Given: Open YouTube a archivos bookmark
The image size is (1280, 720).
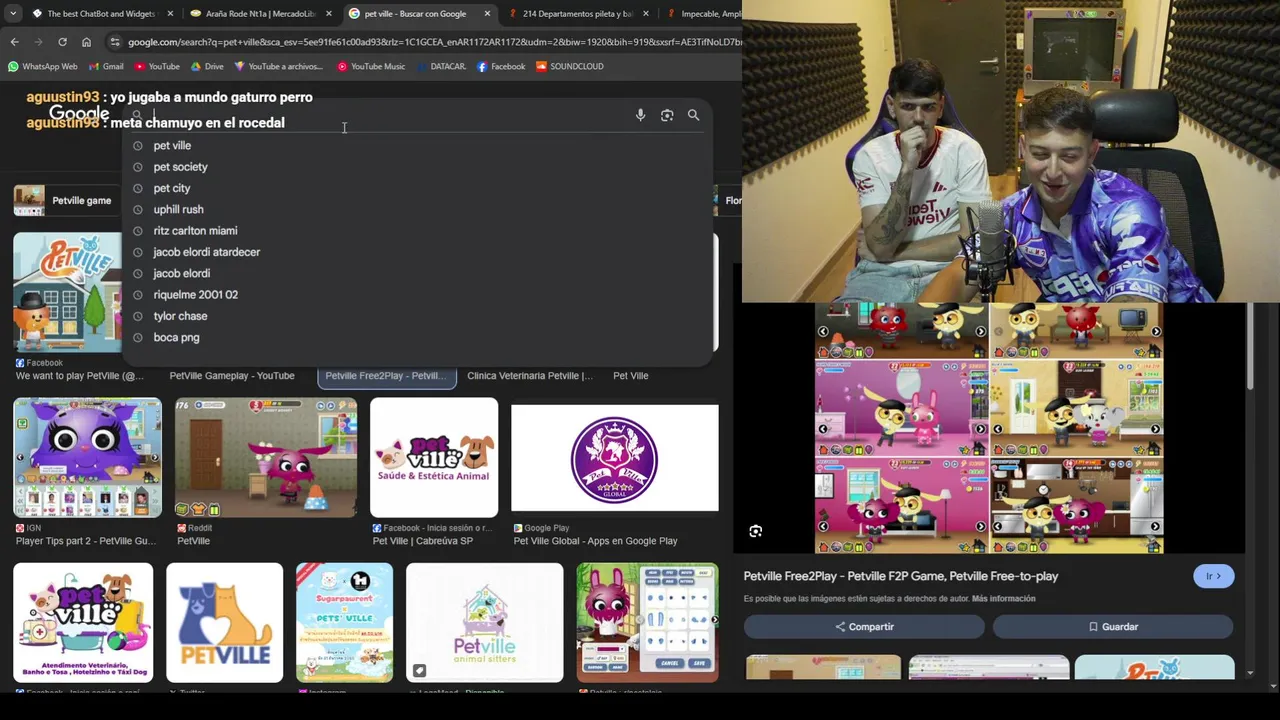Looking at the screenshot, I should (278, 66).
